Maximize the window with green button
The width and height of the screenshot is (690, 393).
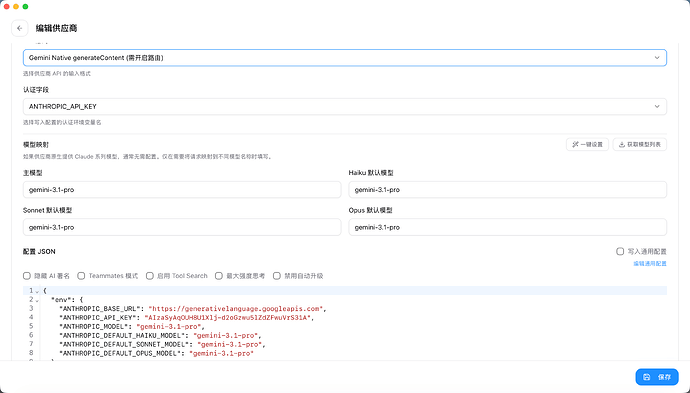pos(26,6)
